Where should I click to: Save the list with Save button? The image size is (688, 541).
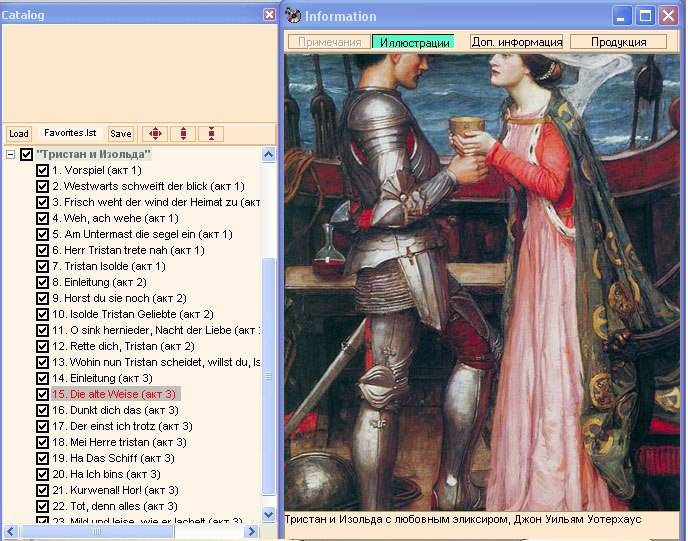pyautogui.click(x=121, y=134)
